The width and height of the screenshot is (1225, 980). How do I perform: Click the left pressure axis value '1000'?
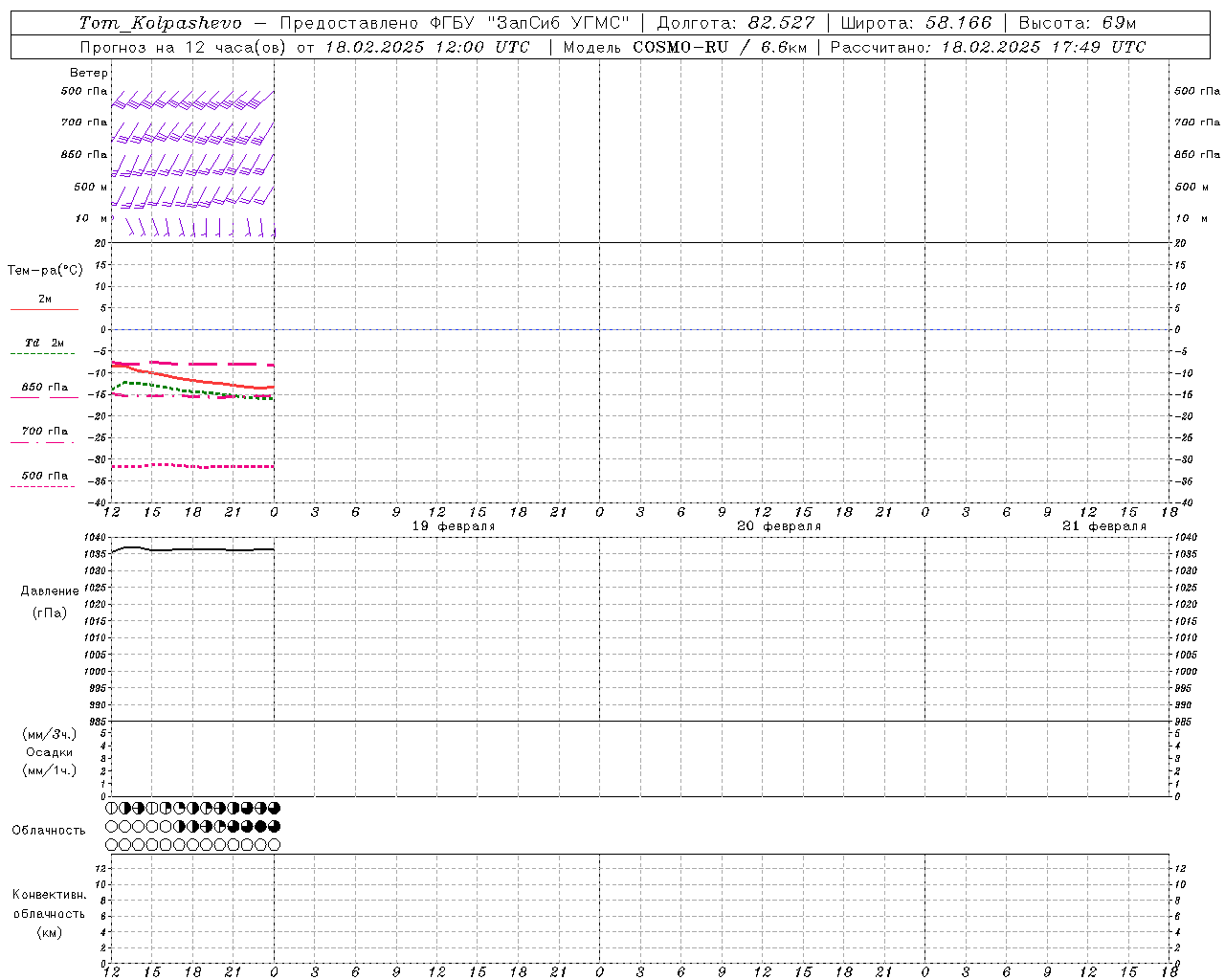tap(96, 672)
